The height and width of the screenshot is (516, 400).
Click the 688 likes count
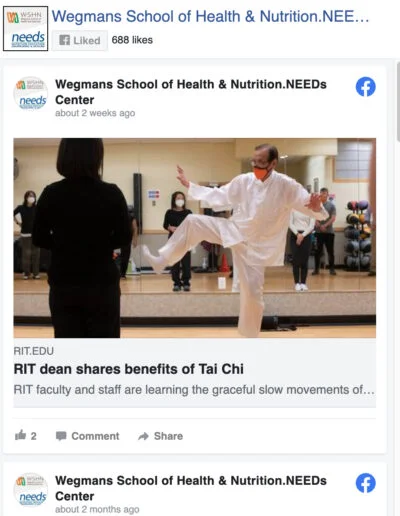[x=132, y=40]
